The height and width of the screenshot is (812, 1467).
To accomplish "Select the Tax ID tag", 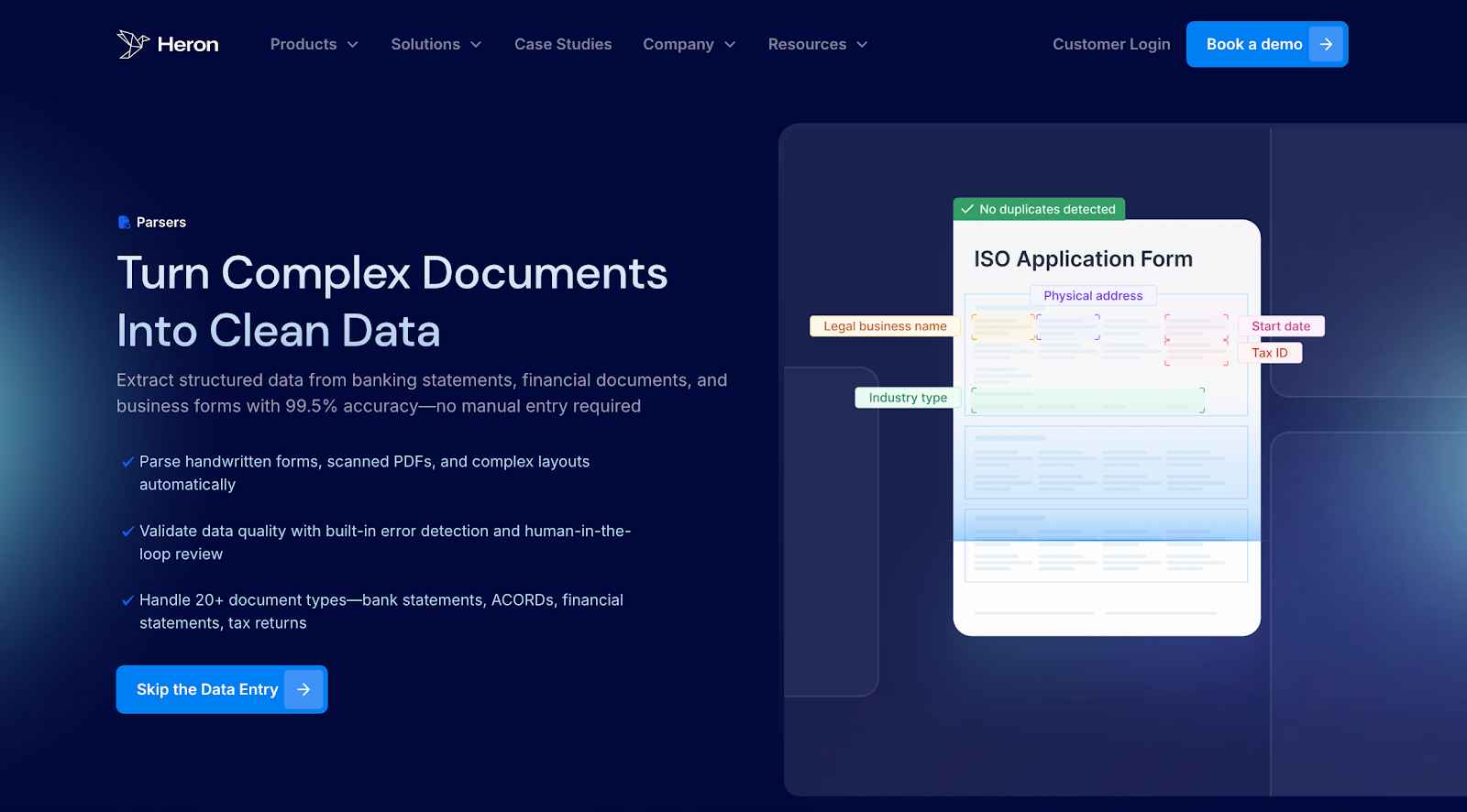I will click(1270, 352).
